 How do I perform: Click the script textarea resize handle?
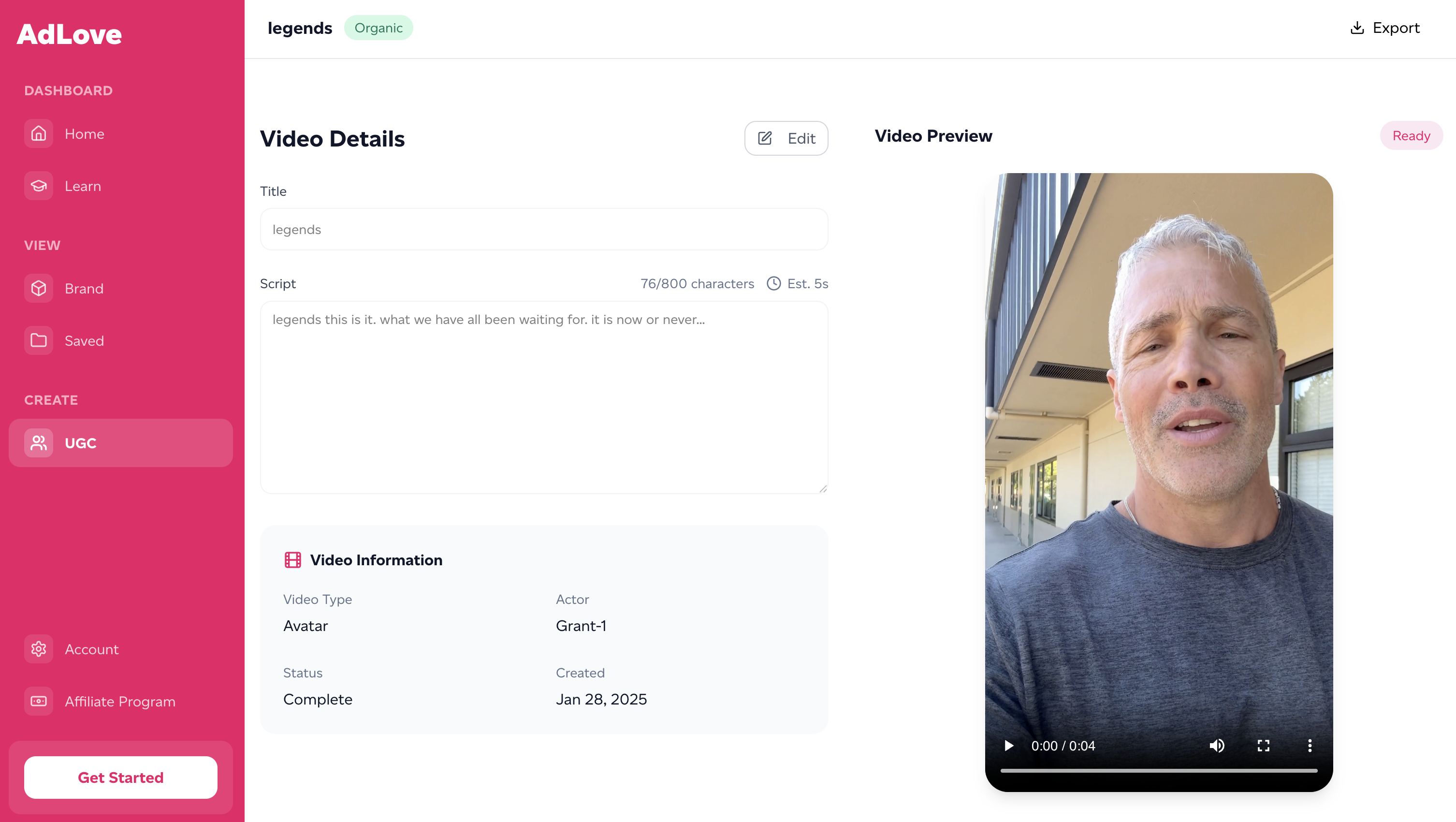(823, 488)
